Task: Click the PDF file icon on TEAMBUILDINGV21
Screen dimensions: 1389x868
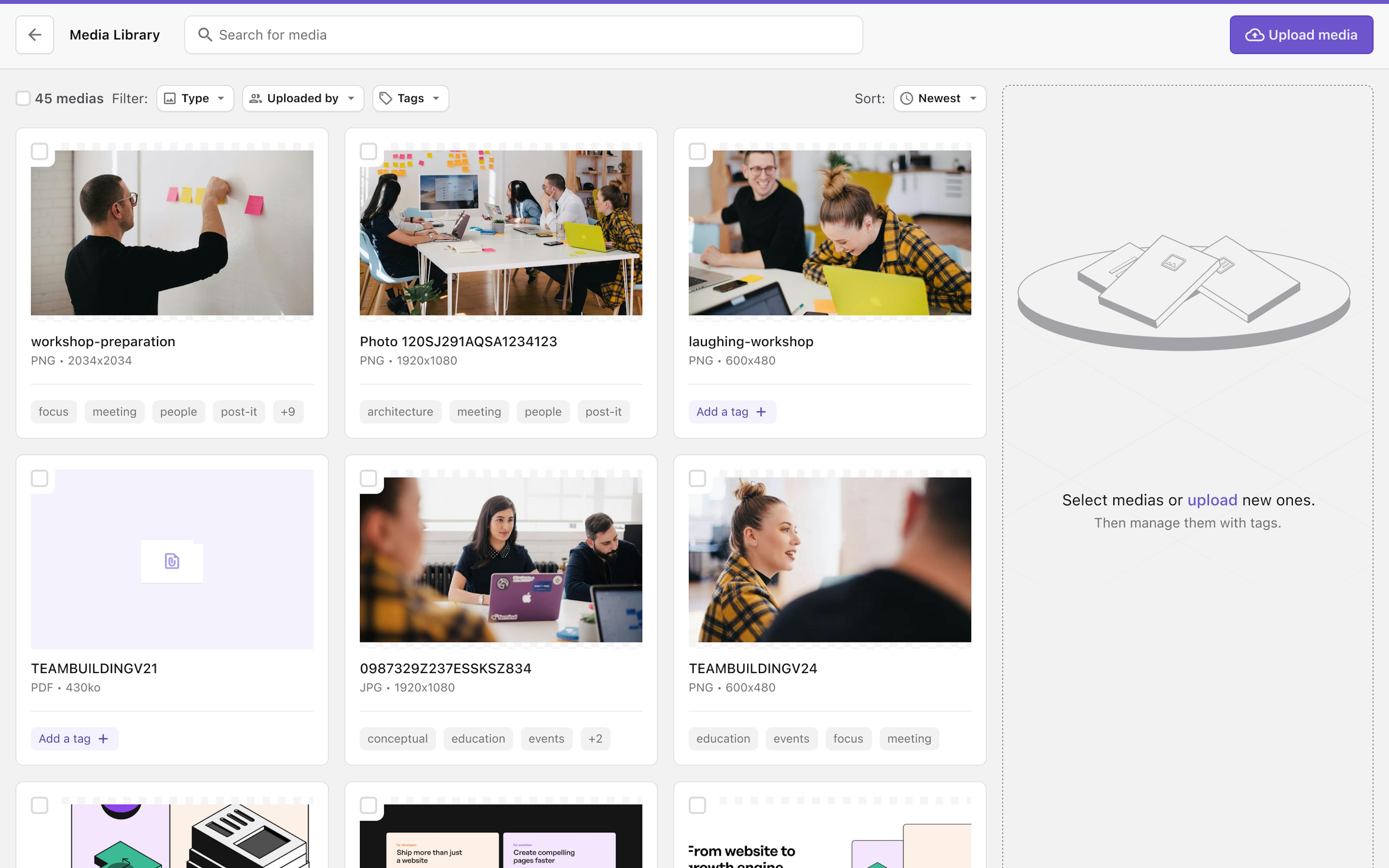Action: tap(171, 561)
